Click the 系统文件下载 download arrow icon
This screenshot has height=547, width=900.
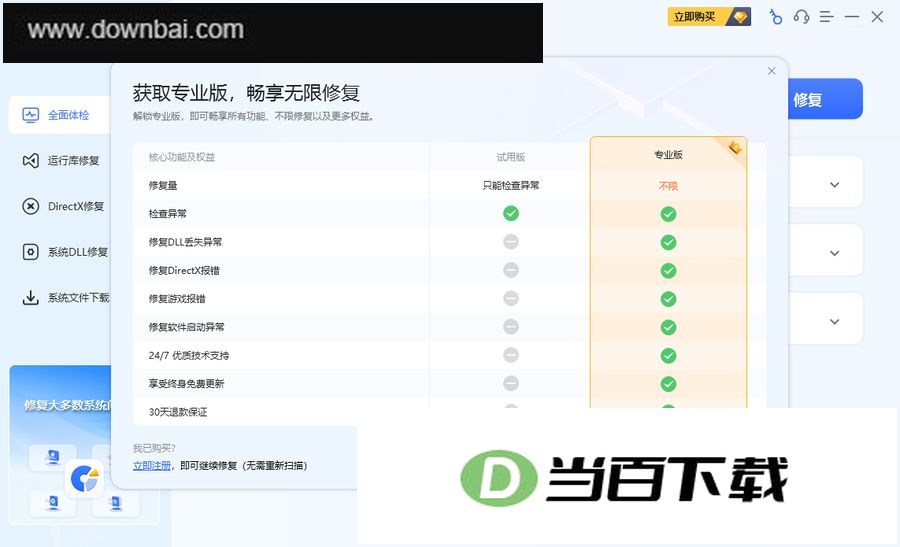[30, 297]
